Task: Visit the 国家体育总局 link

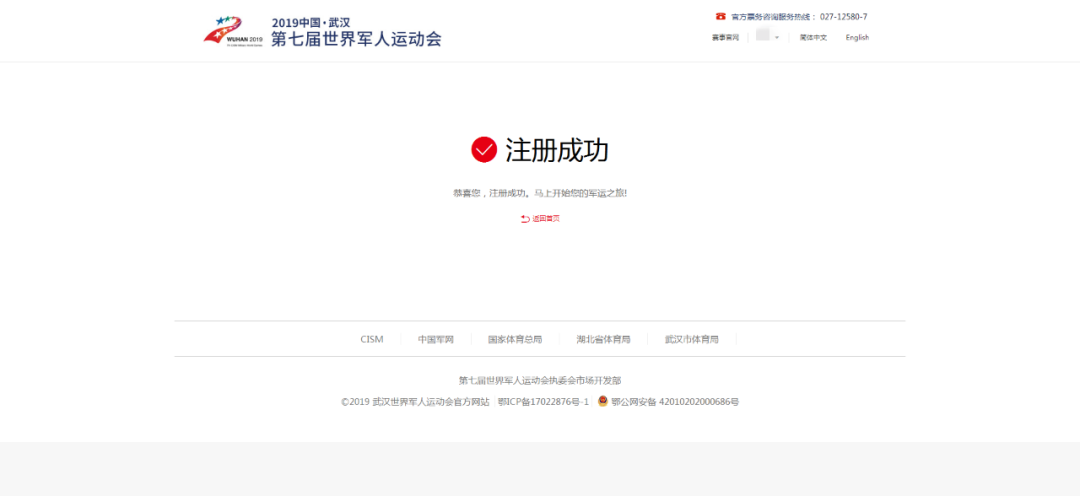Action: 515,339
